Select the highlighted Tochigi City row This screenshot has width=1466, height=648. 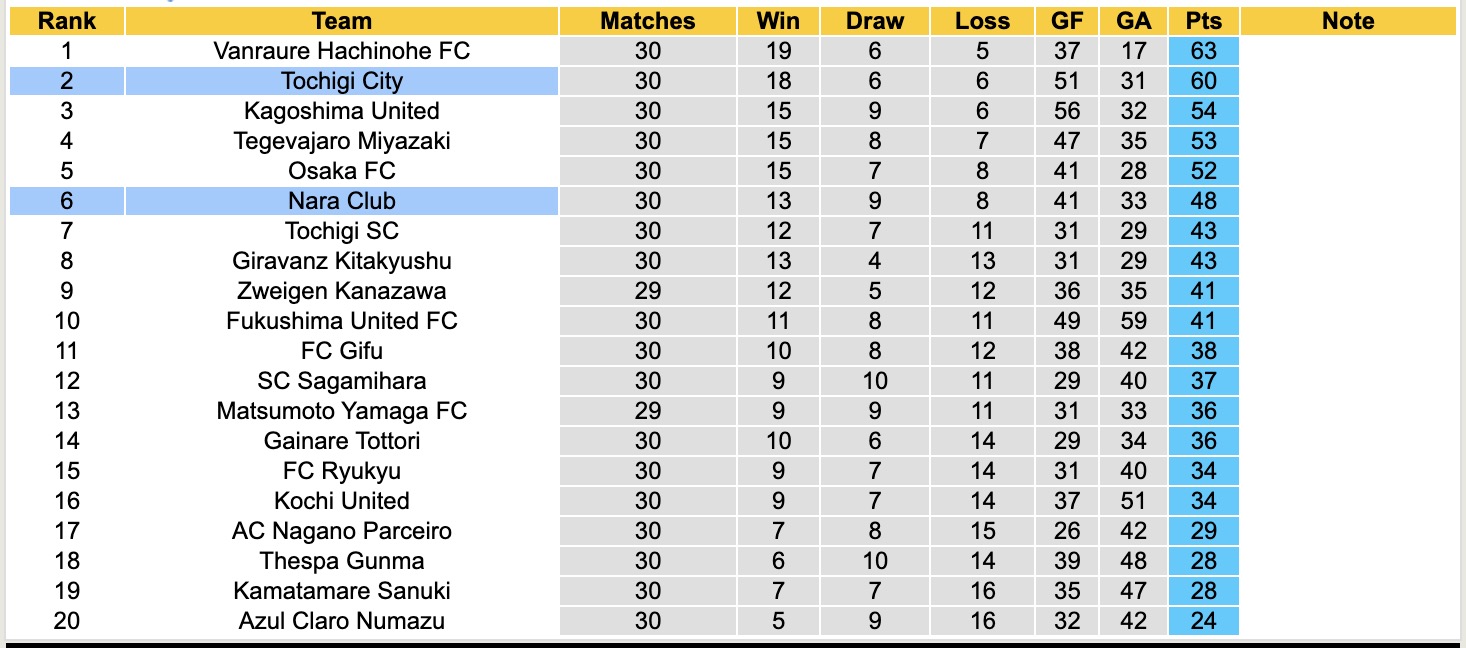point(341,81)
